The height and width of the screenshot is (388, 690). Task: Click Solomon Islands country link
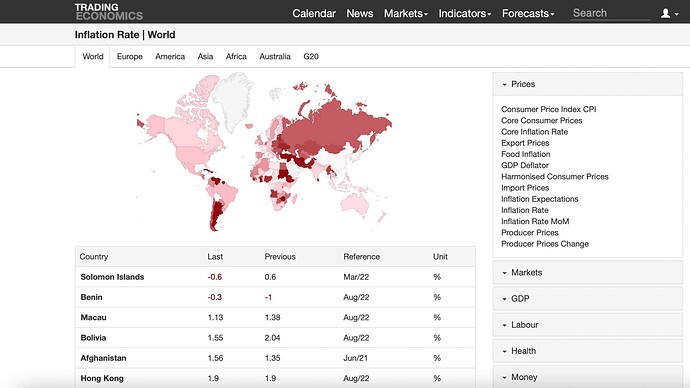click(x=112, y=277)
